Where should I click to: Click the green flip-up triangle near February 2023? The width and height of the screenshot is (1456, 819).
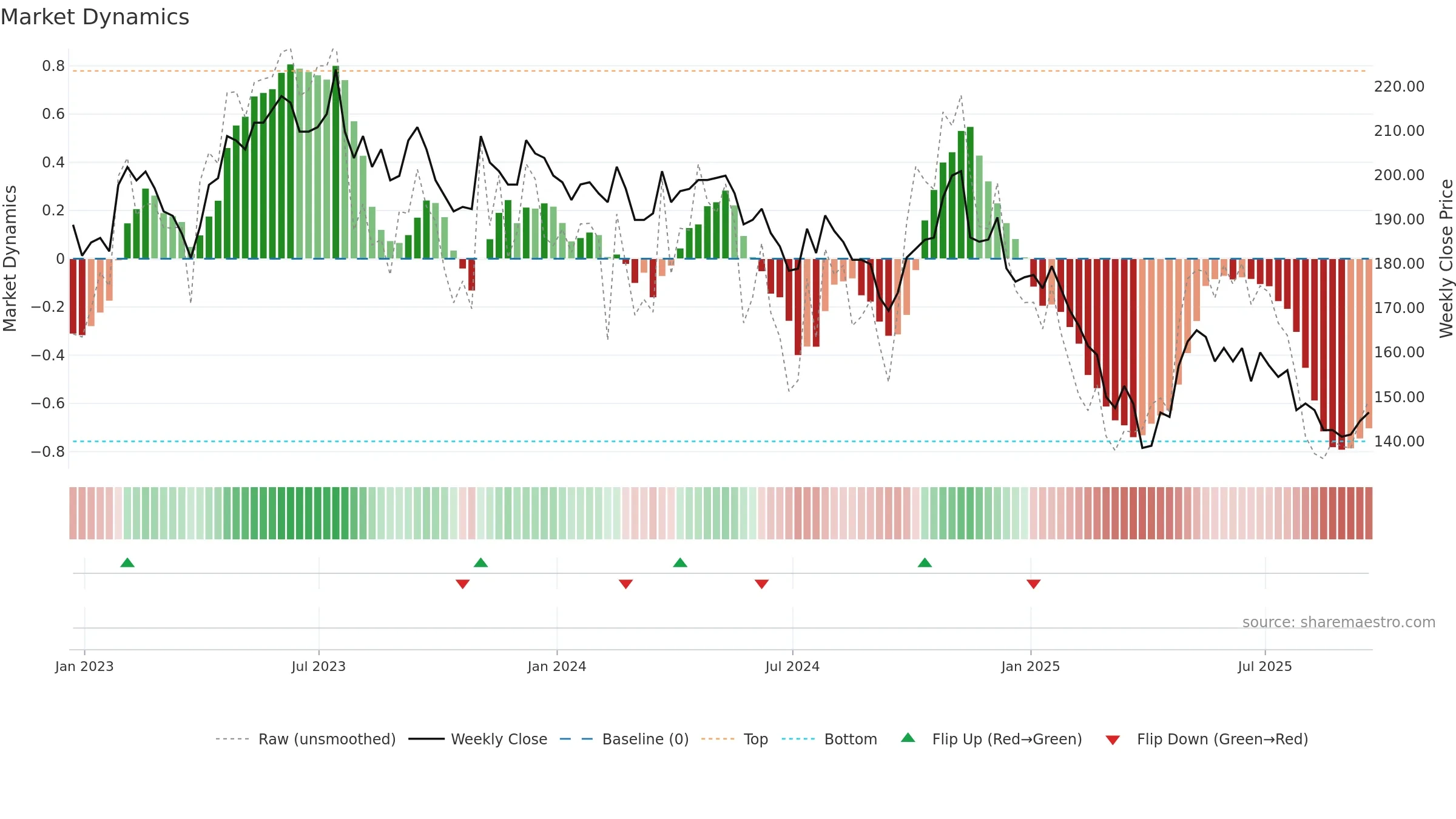pyautogui.click(x=127, y=563)
